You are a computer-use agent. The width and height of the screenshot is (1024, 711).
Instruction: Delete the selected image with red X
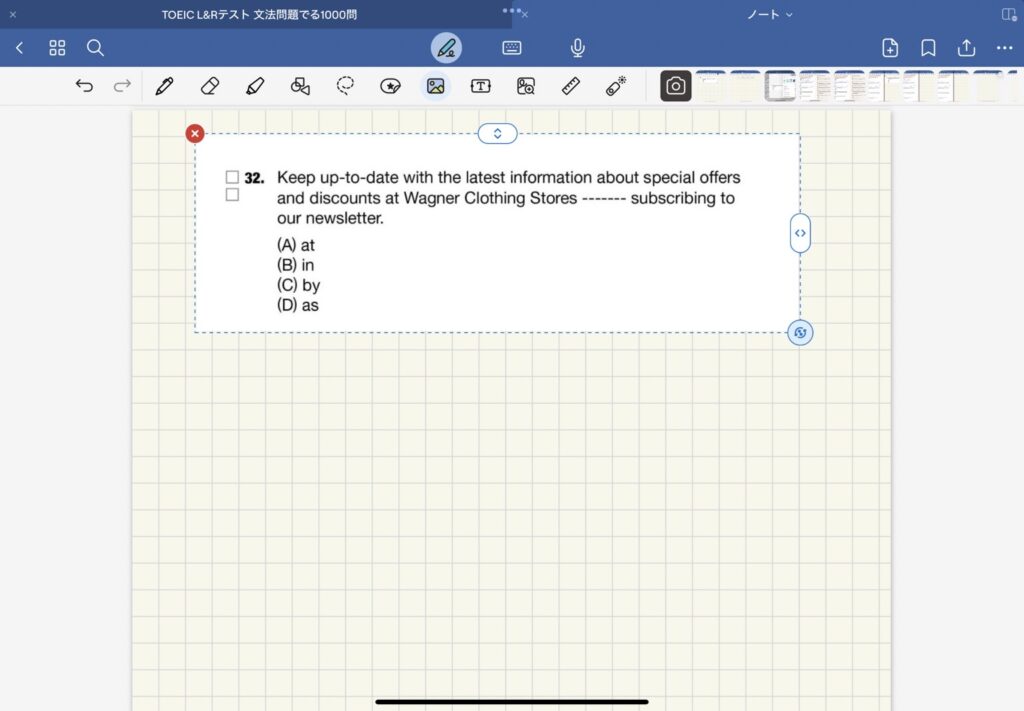click(x=195, y=133)
